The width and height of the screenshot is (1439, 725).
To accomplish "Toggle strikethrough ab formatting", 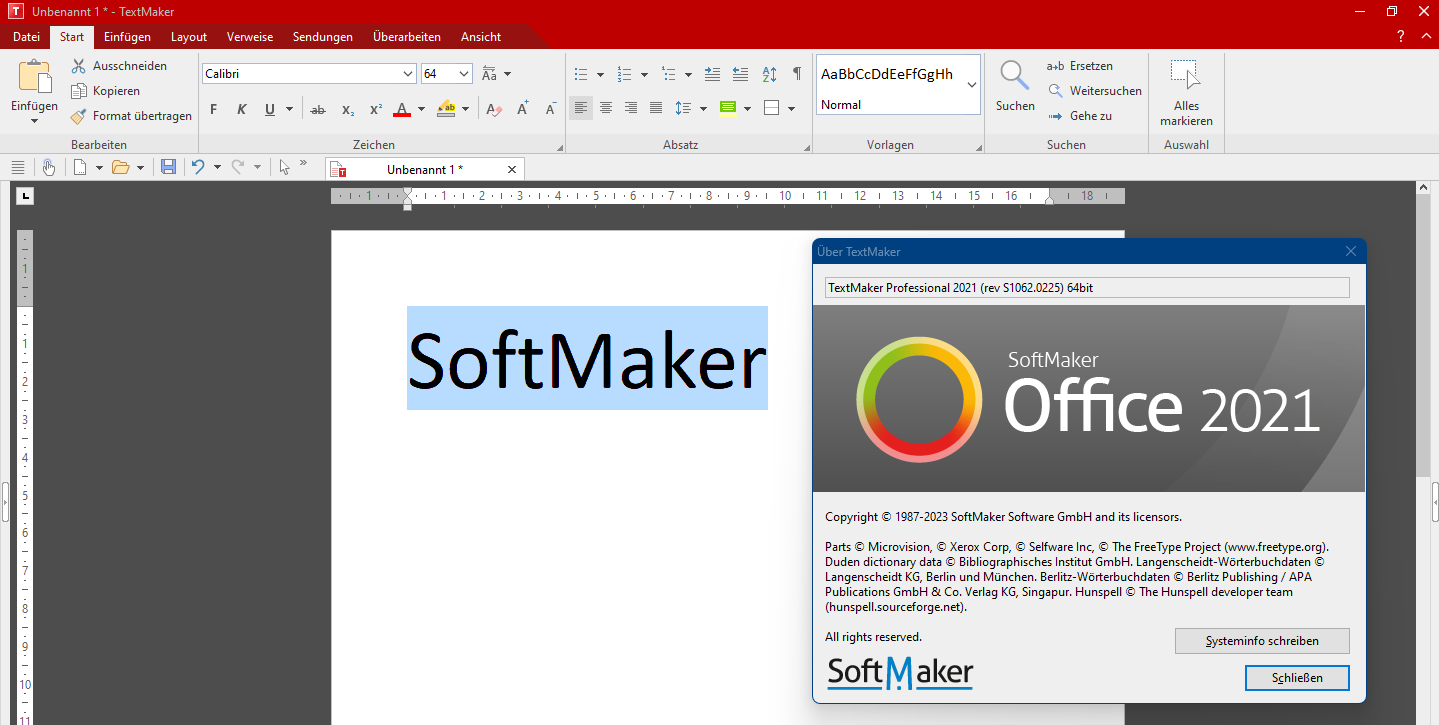I will pos(318,109).
